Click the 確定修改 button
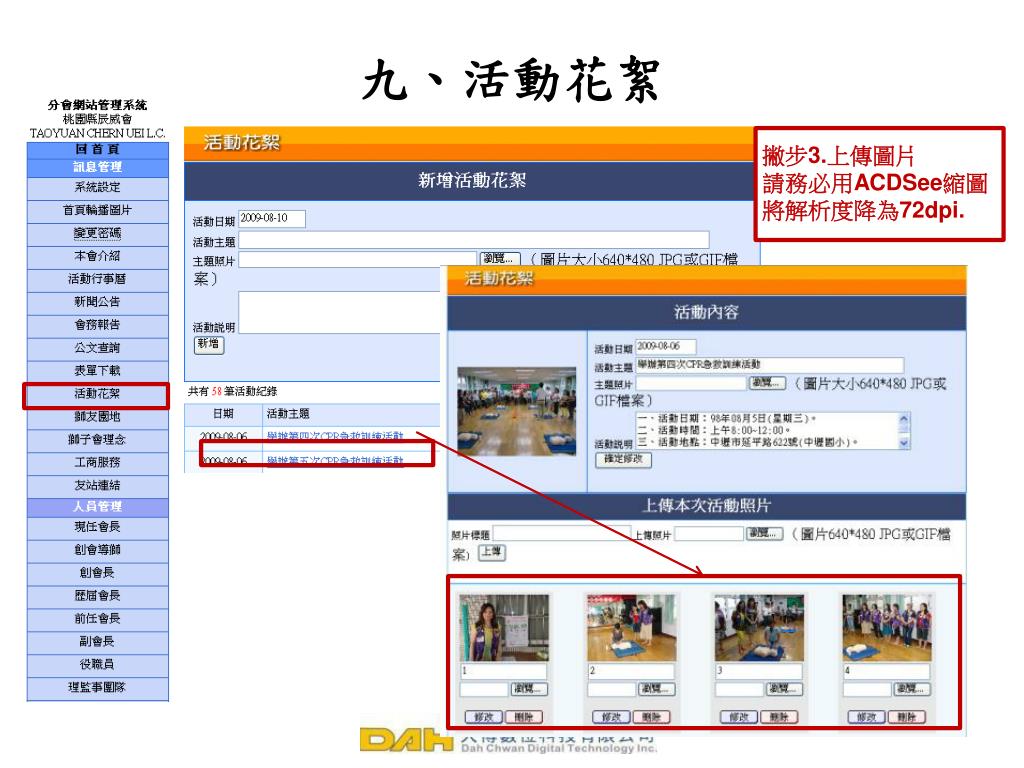 [624, 459]
